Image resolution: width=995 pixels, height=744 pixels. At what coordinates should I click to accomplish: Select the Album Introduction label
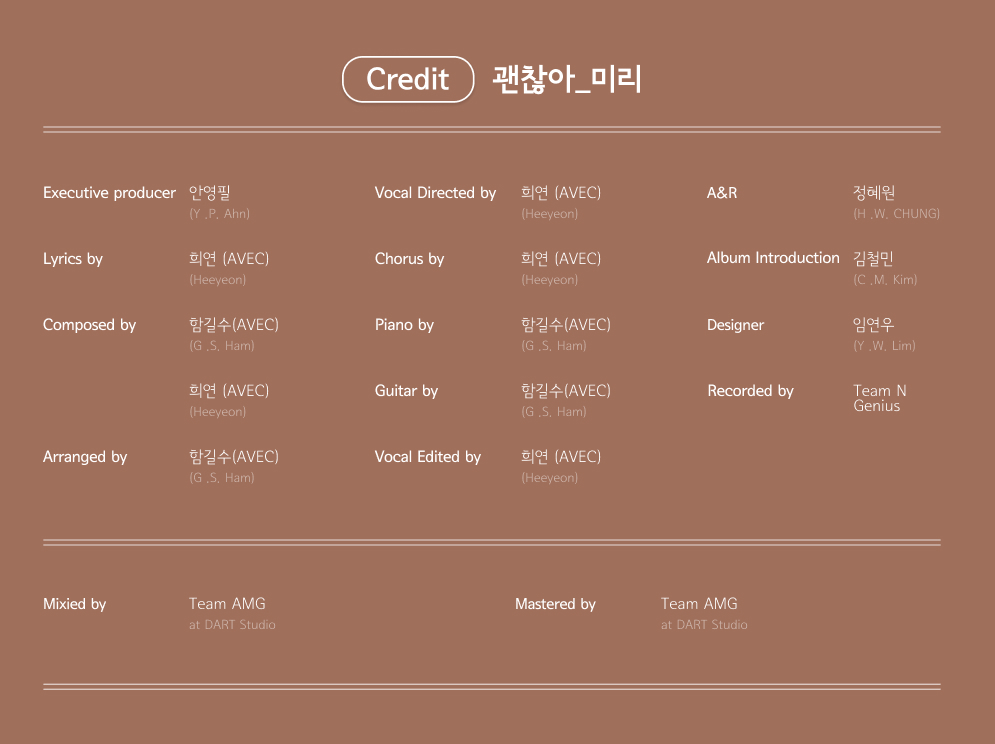coord(773,258)
